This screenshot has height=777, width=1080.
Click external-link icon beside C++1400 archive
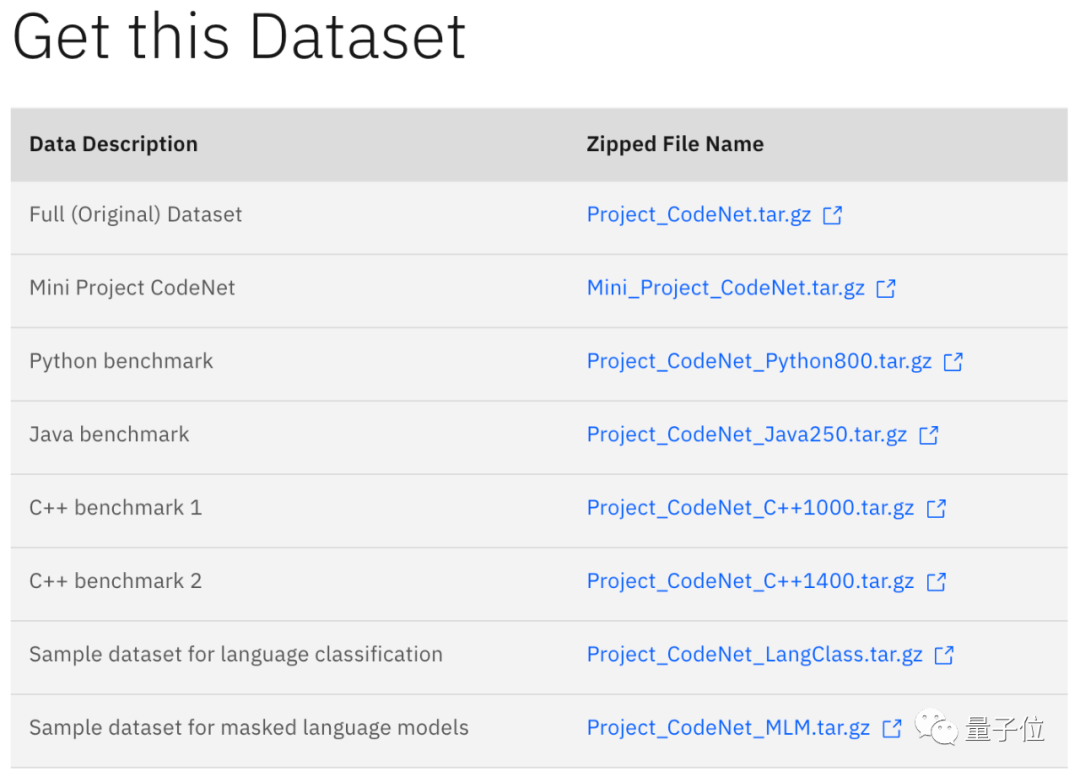coord(936,581)
